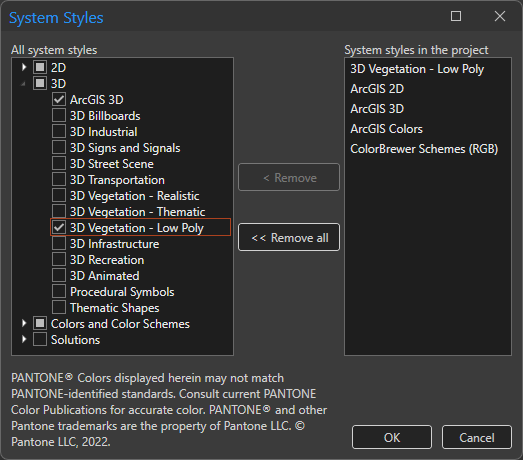523x460 pixels.
Task: Uncheck 3D Vegetation - Low Poly
Action: tap(59, 227)
